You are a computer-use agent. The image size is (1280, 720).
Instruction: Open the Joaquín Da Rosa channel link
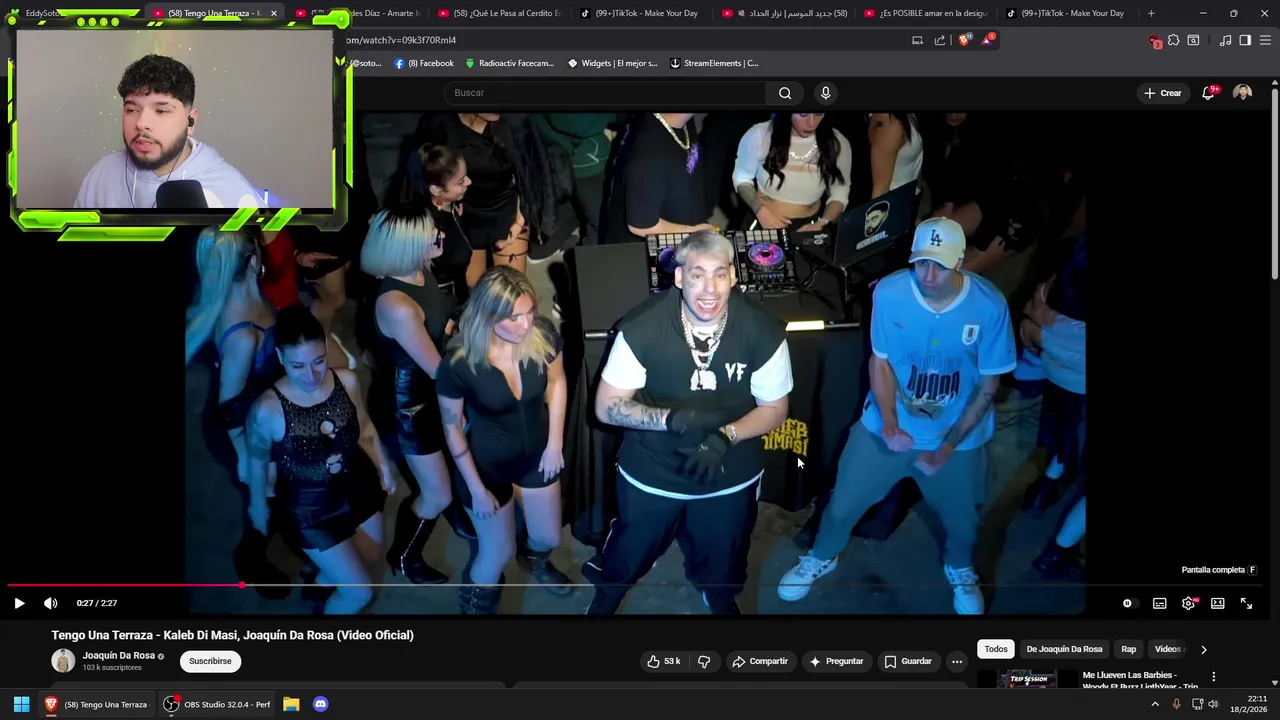click(118, 656)
